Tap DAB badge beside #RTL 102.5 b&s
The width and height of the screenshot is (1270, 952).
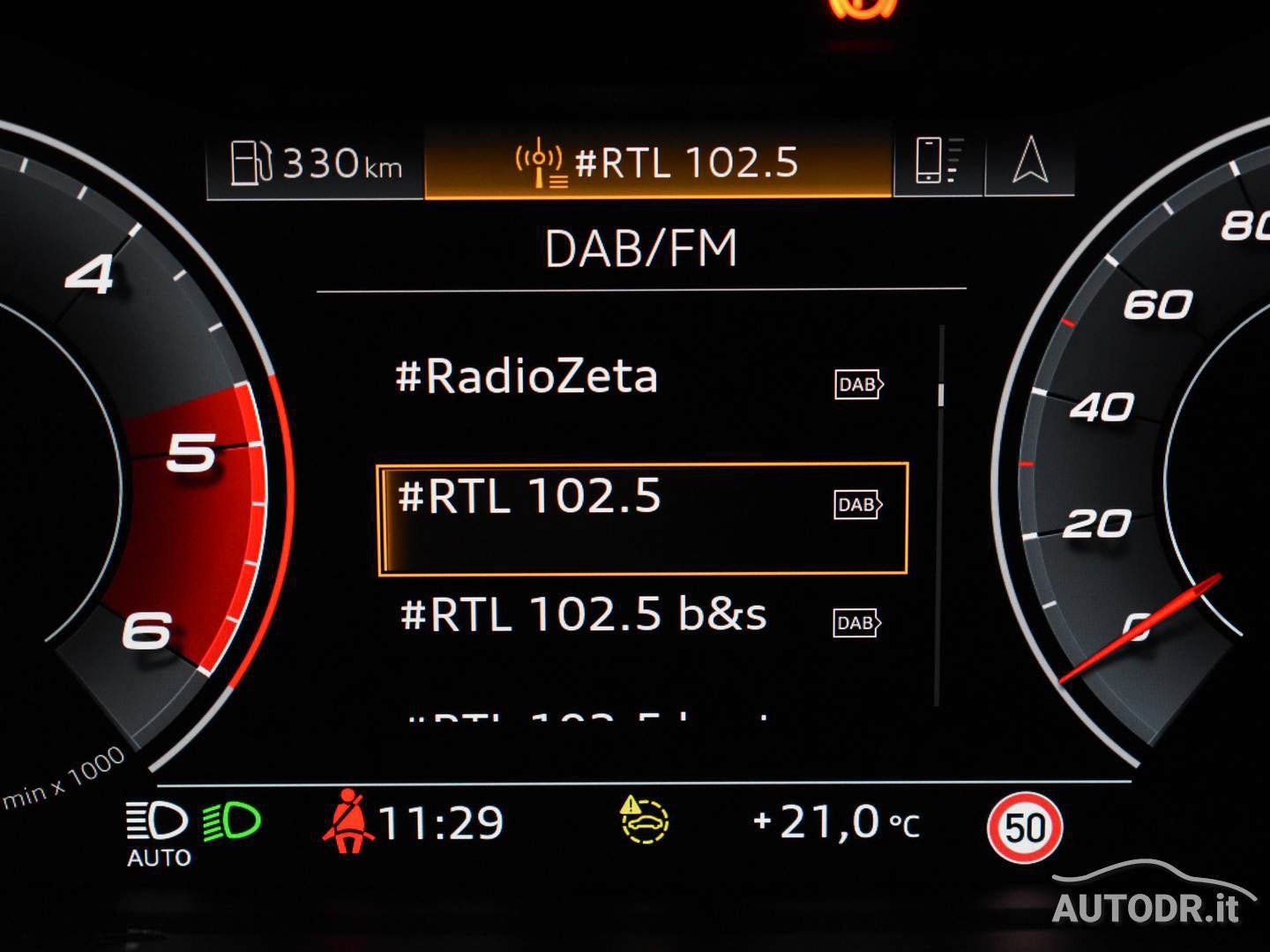click(856, 623)
